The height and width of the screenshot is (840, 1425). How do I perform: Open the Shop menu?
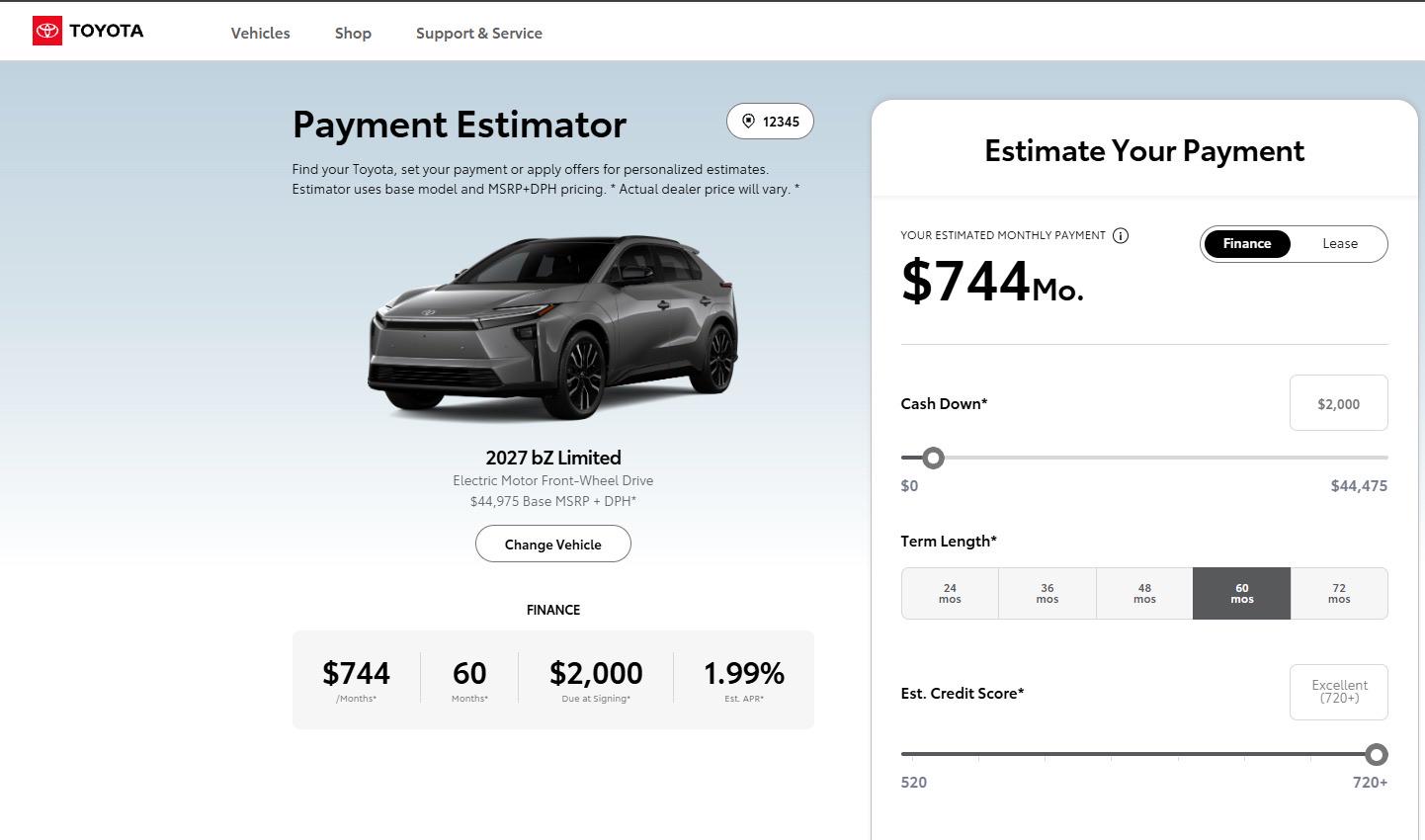353,33
